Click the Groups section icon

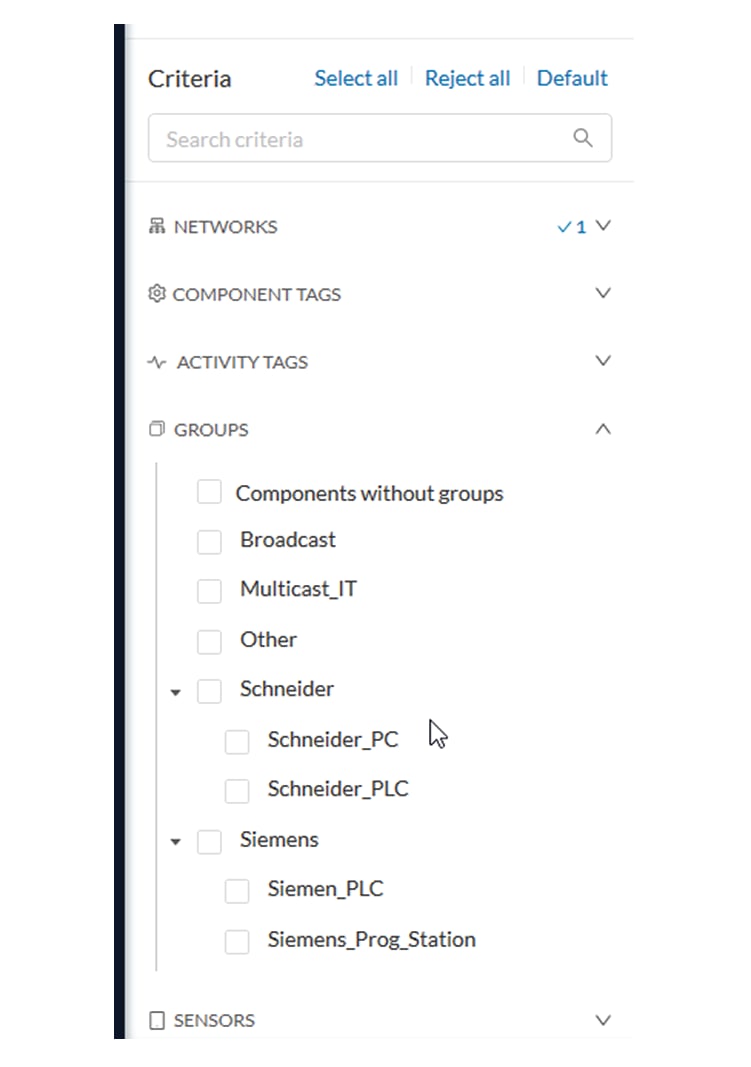[157, 429]
